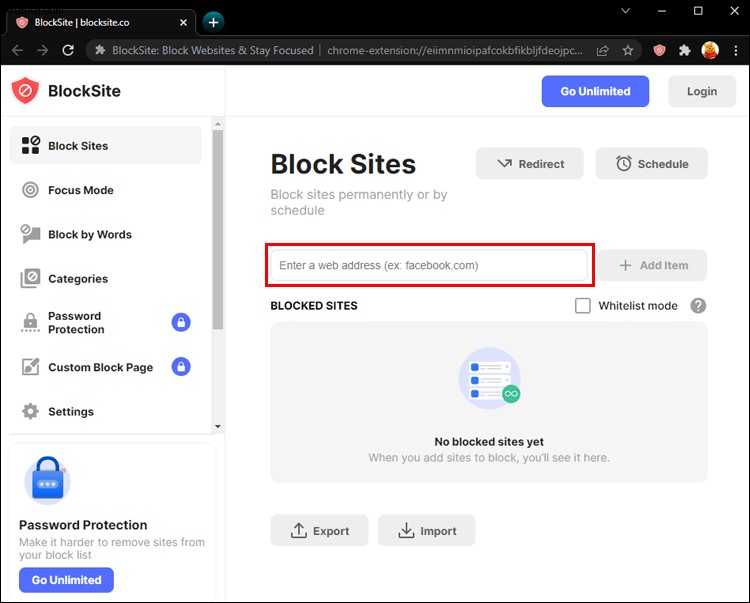This screenshot has height=603, width=750.
Task: Enable the Whitelist mode checkbox
Action: tap(583, 306)
